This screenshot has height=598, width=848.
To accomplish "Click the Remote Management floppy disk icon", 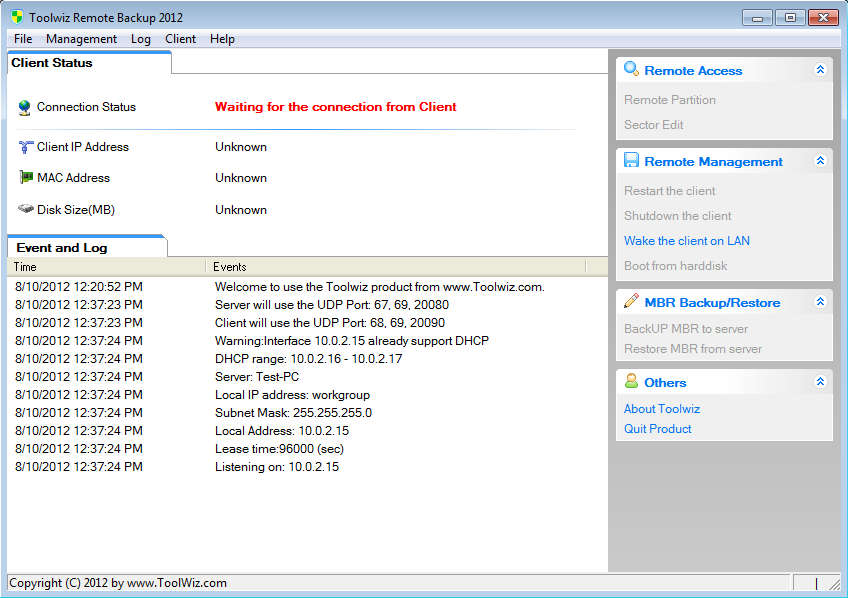I will coord(631,161).
